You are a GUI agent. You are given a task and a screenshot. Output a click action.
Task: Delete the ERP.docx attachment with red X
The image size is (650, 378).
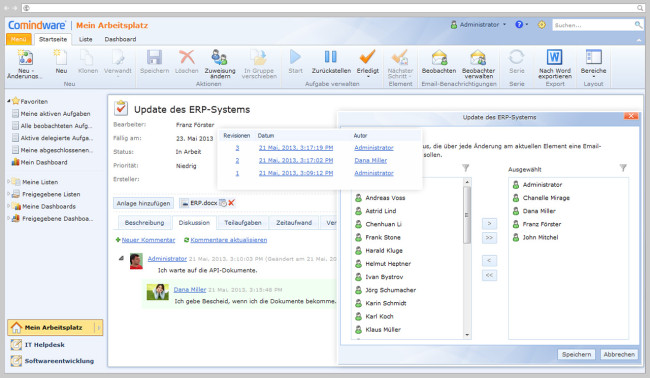pos(231,203)
